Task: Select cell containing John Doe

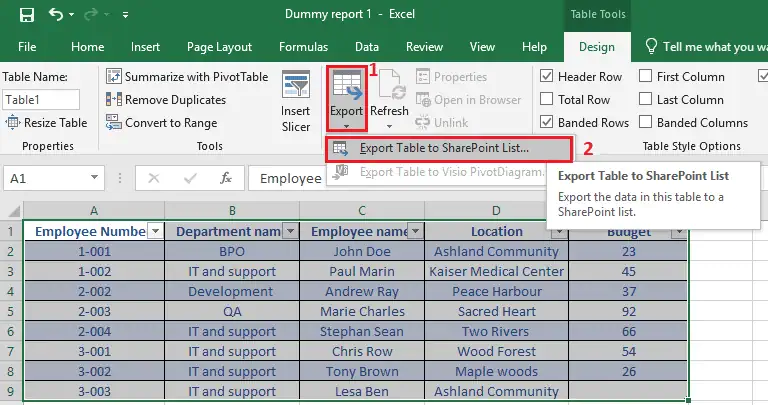Action: click(361, 252)
